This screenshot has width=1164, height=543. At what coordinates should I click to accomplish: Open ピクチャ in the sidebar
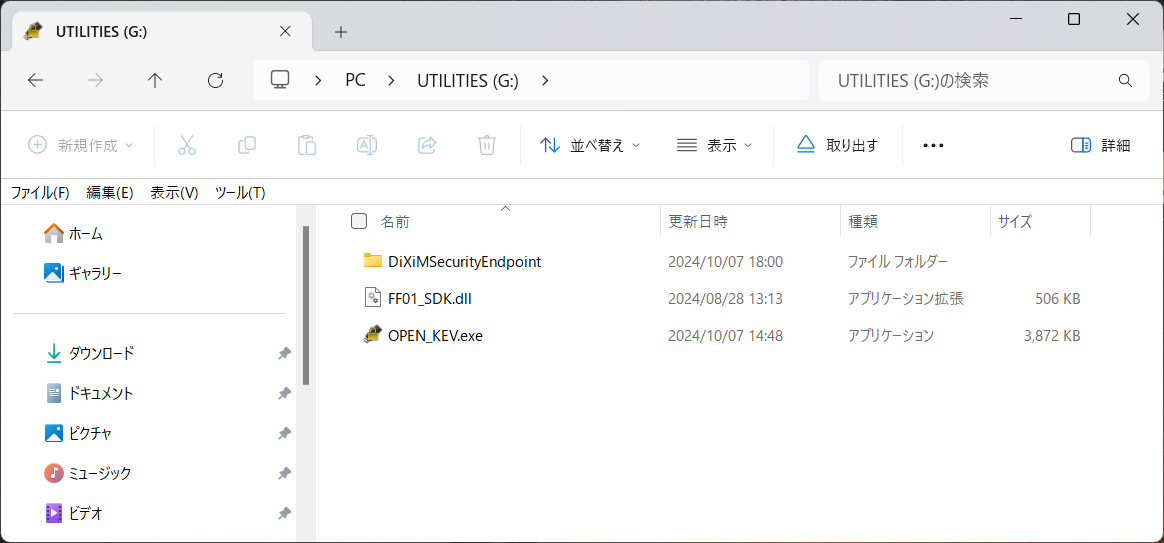point(78,433)
